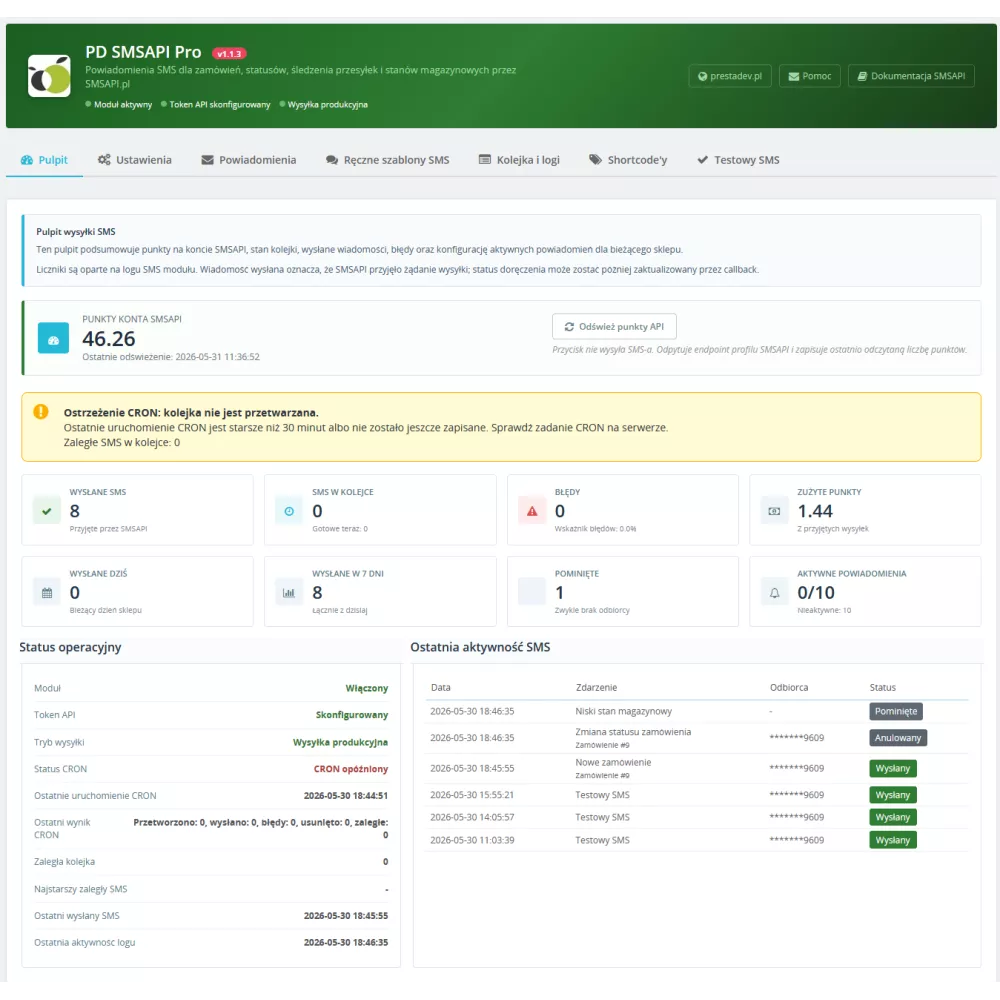
Task: Click the Odbiorca column header
Action: click(789, 688)
